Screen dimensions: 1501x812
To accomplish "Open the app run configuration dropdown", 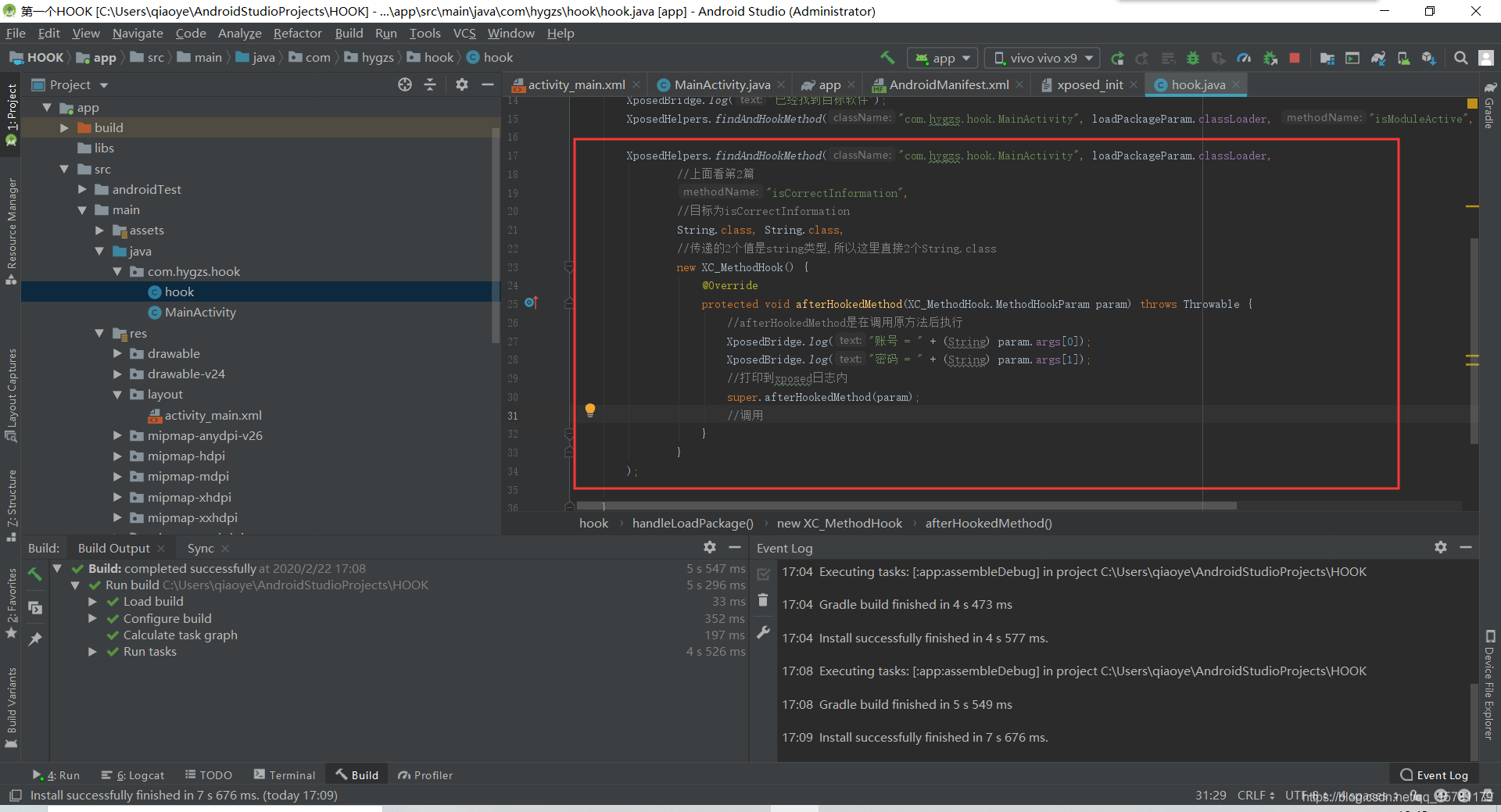I will pos(943,58).
